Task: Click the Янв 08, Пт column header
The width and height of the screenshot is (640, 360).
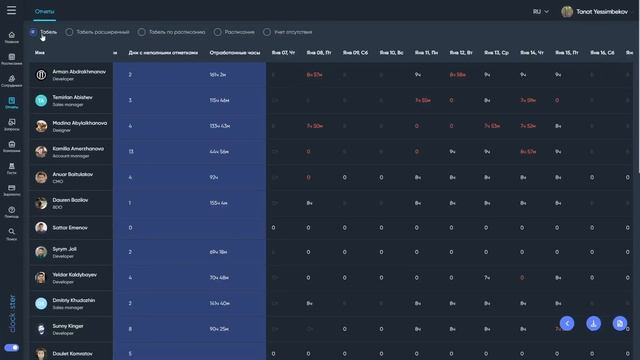Action: point(319,53)
